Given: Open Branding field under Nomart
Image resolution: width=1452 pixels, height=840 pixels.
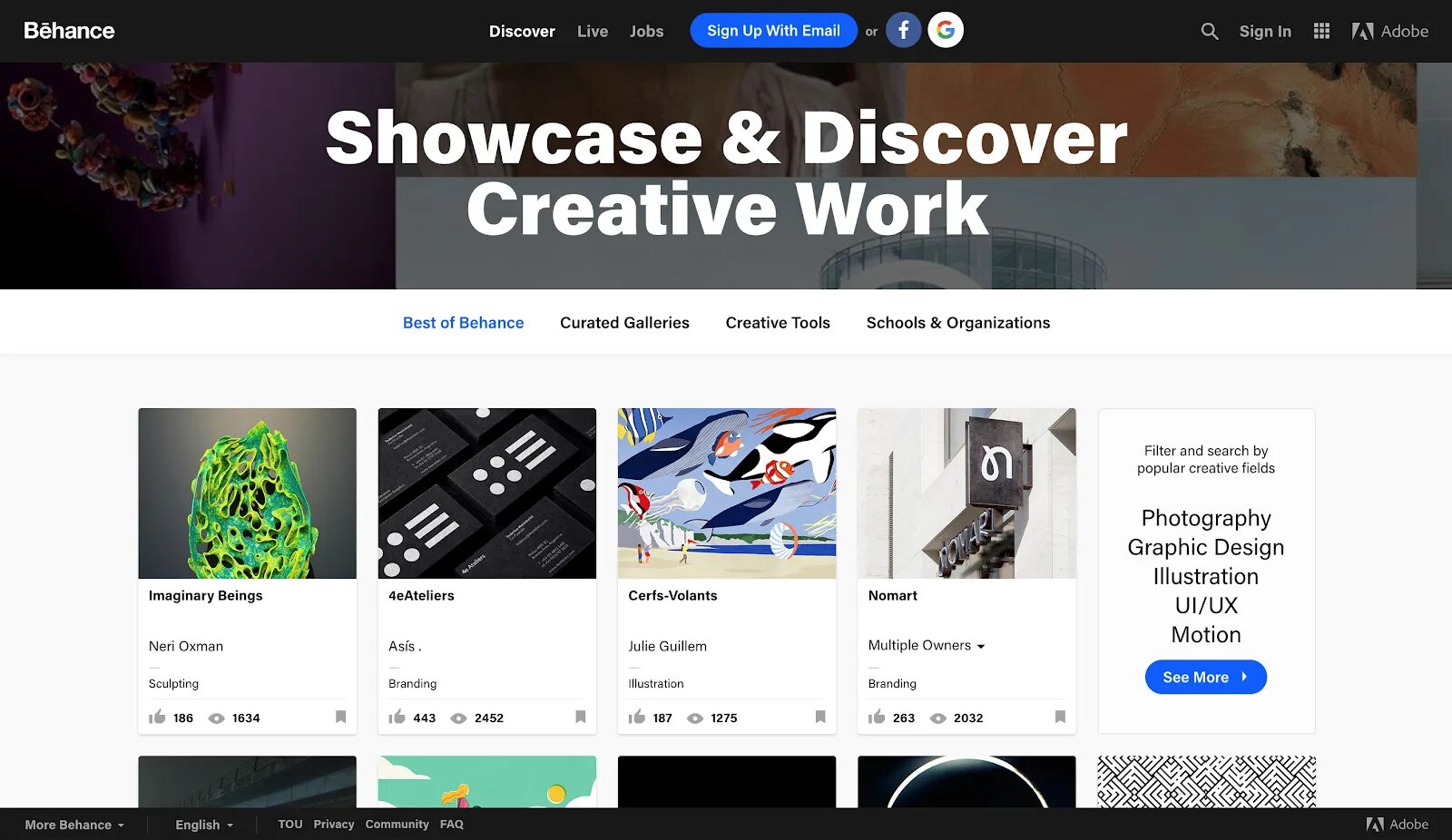Looking at the screenshot, I should tap(892, 684).
